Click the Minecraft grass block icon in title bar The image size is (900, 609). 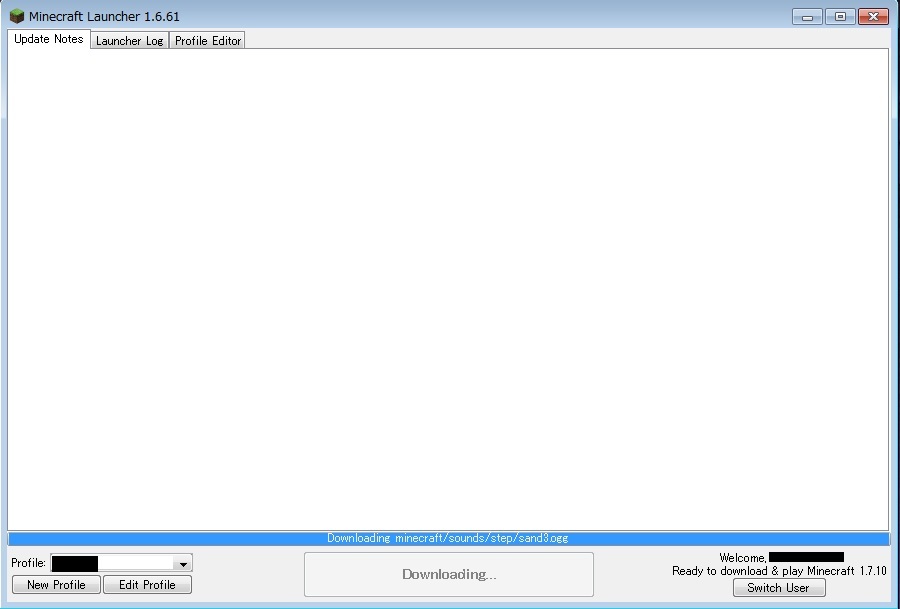point(17,17)
